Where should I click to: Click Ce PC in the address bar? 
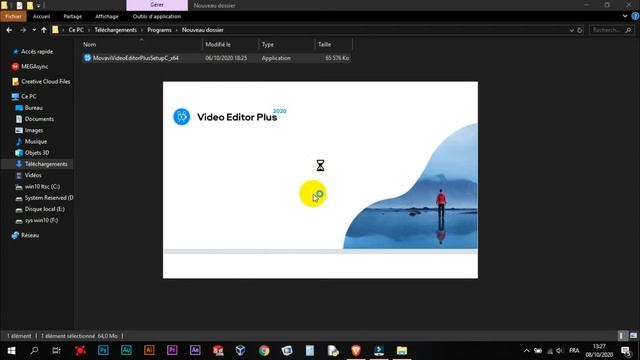(x=76, y=30)
